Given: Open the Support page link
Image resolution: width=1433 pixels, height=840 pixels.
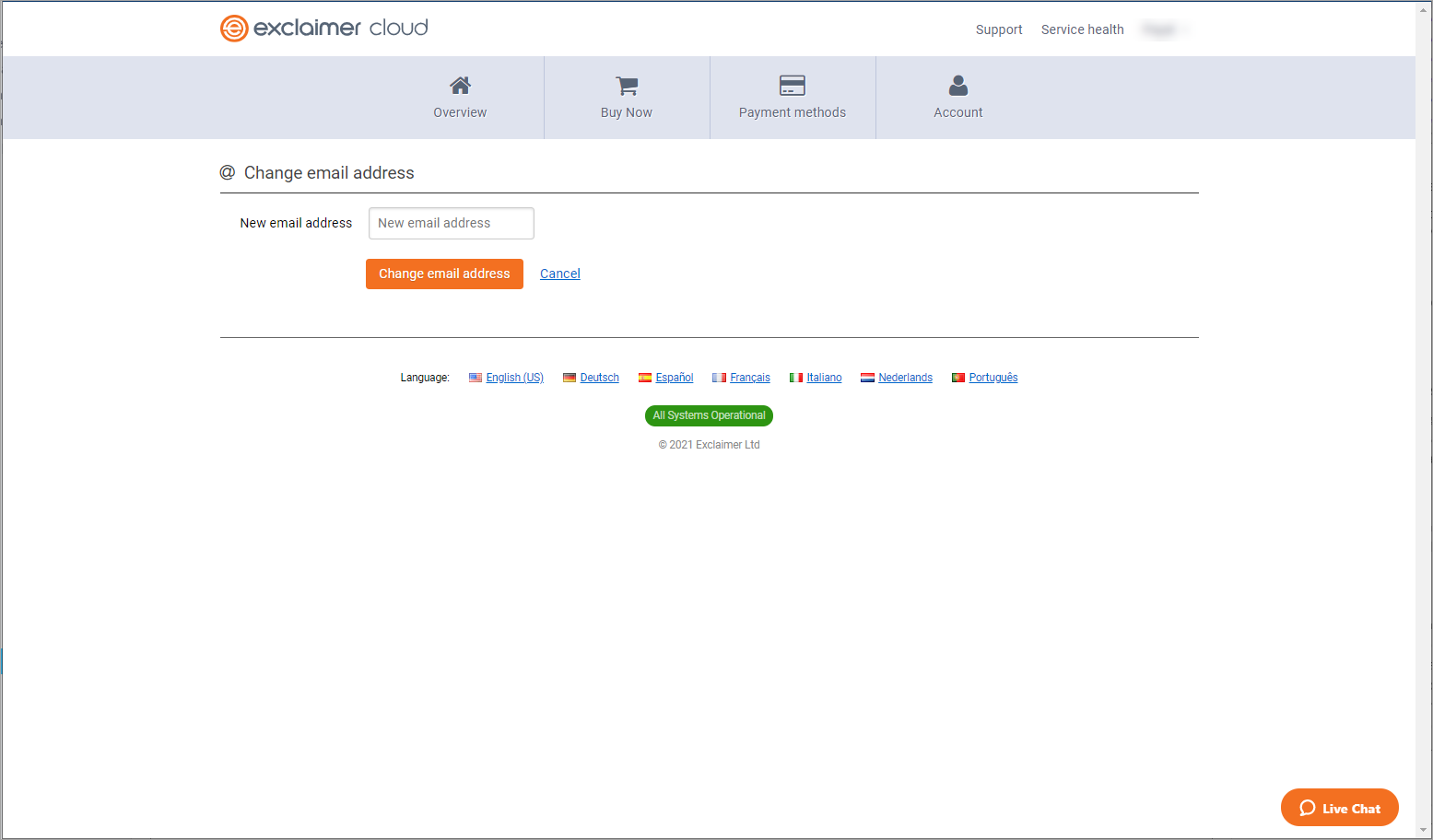Looking at the screenshot, I should pos(999,29).
